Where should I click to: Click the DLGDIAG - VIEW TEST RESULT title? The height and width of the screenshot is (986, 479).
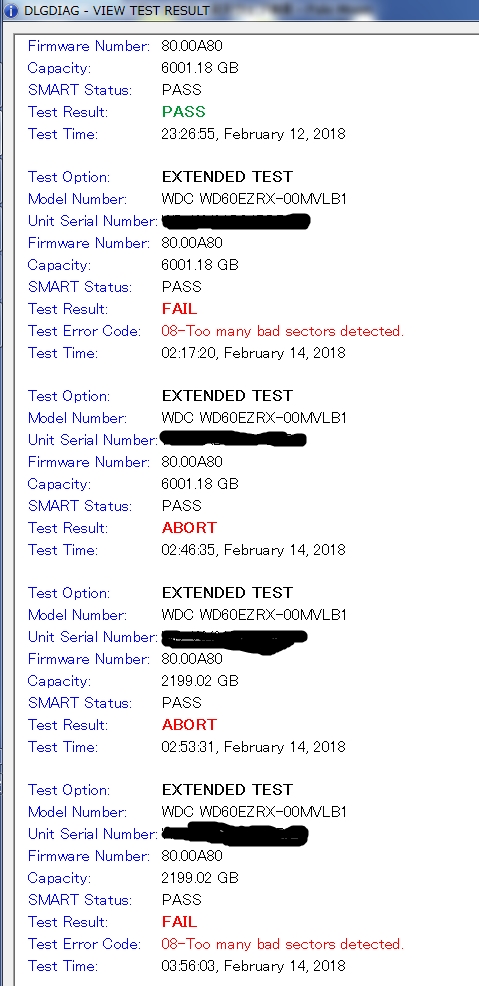[117, 10]
